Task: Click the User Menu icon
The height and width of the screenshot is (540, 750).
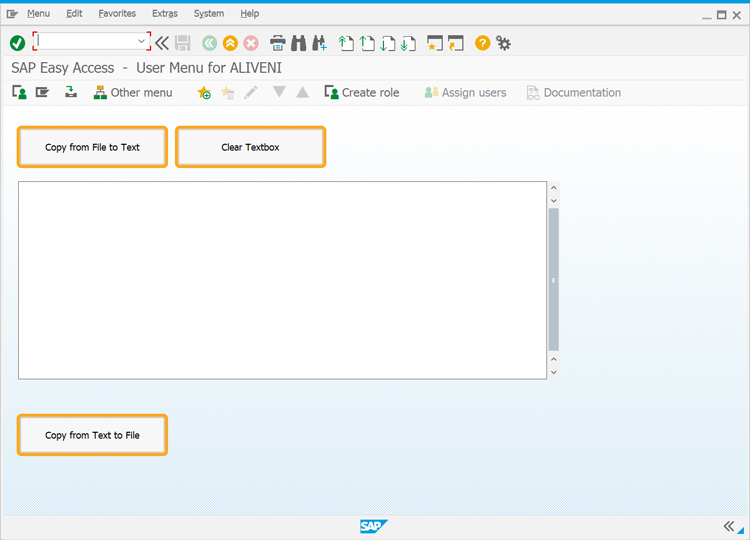Action: coord(19,92)
